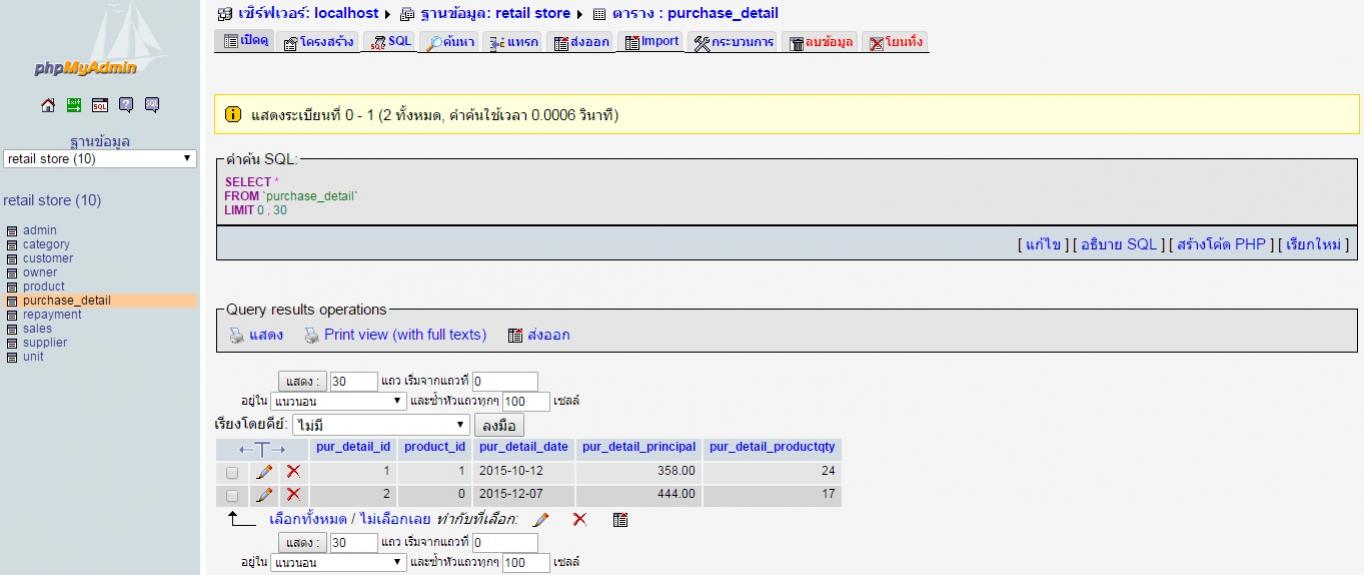Open the phpMyAdmin documentation question-mark icon
Screen dimensions: 1364x575
tap(126, 102)
